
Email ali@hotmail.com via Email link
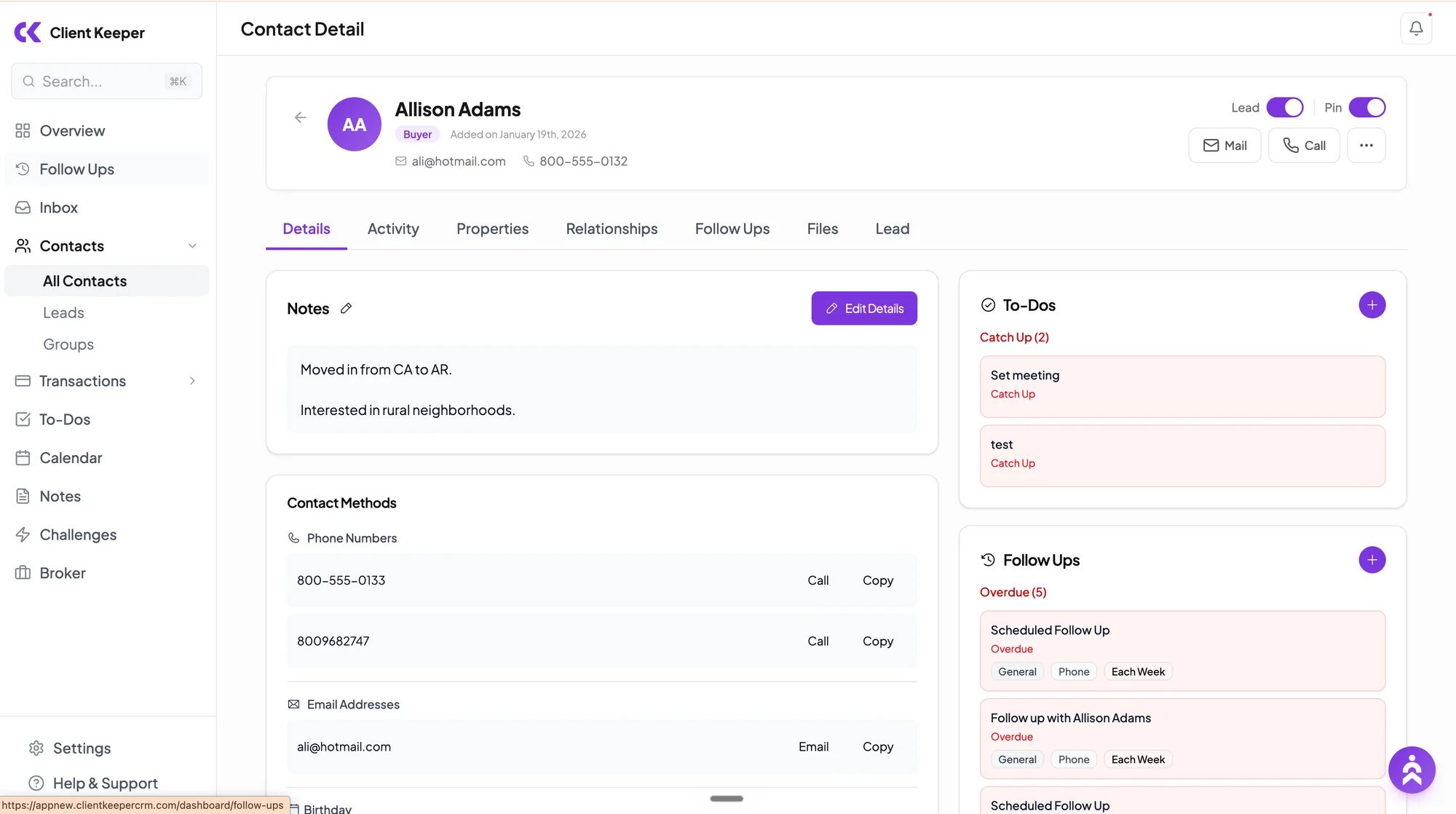[x=813, y=746]
